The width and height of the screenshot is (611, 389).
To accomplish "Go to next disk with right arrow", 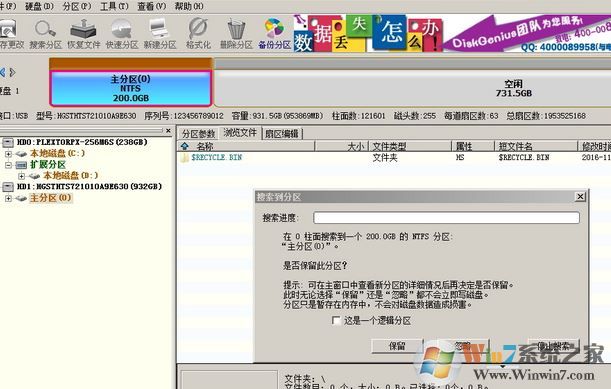I will click(12, 72).
